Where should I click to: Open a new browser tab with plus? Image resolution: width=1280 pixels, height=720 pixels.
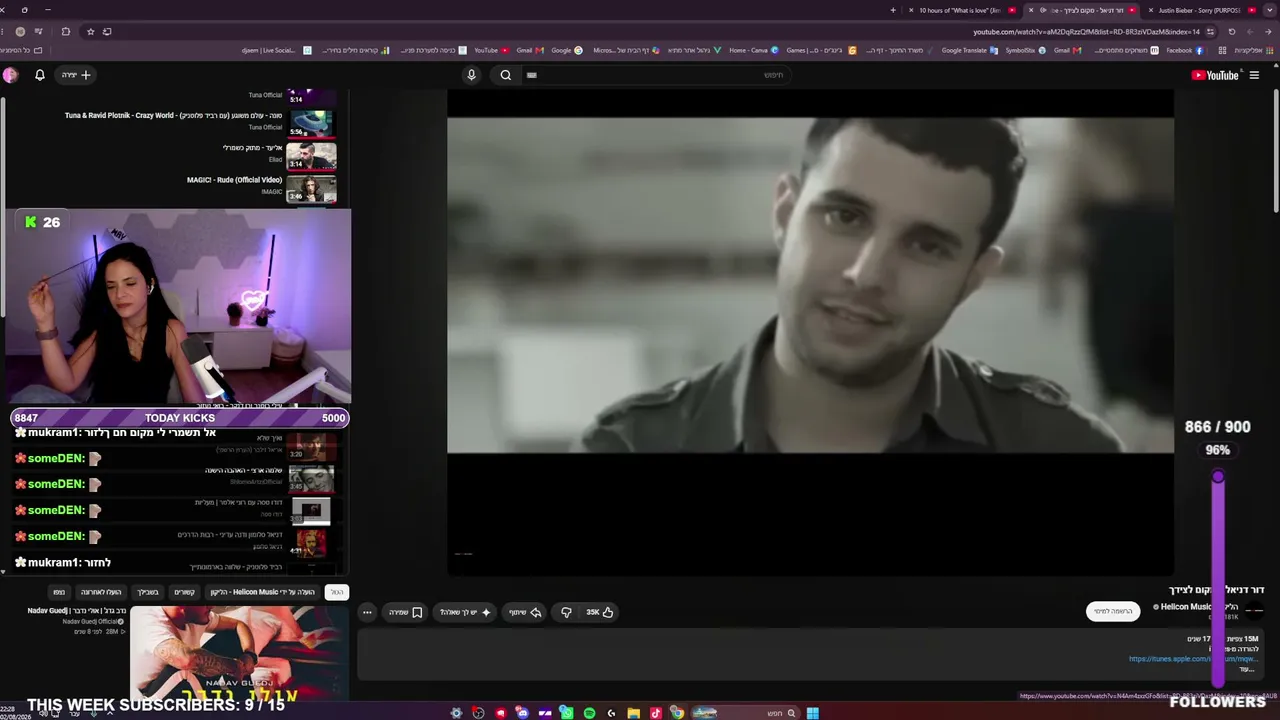(893, 10)
